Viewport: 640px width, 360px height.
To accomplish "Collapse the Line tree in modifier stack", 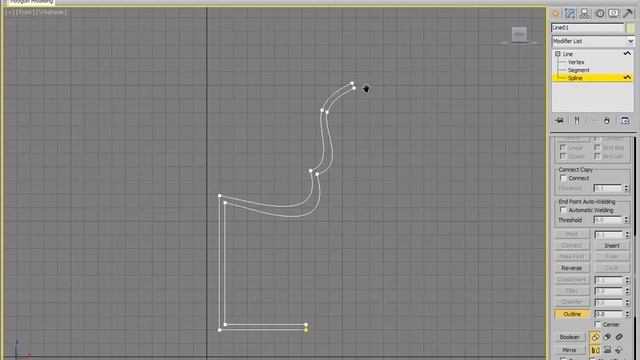I will tap(558, 54).
